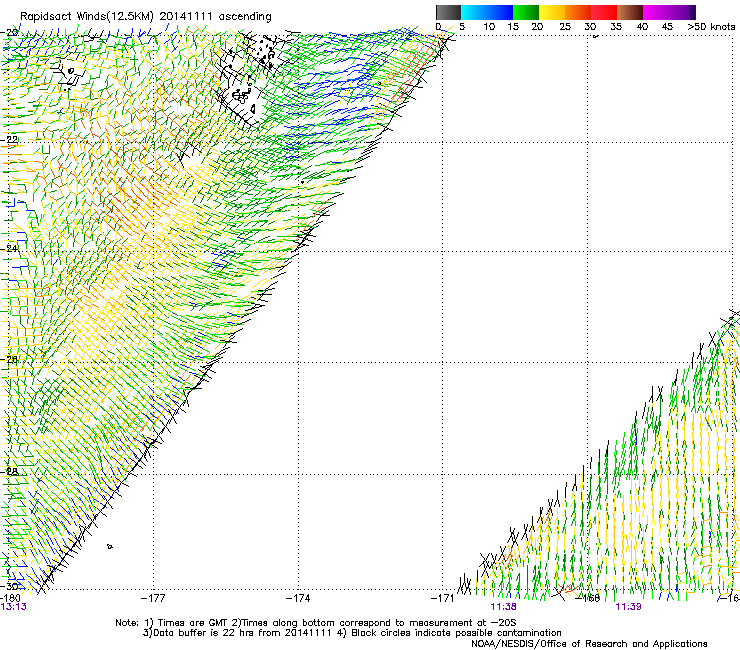Click the "0" legend scale label
Image resolution: width=740 pixels, height=650 pixels.
pyautogui.click(x=438, y=27)
